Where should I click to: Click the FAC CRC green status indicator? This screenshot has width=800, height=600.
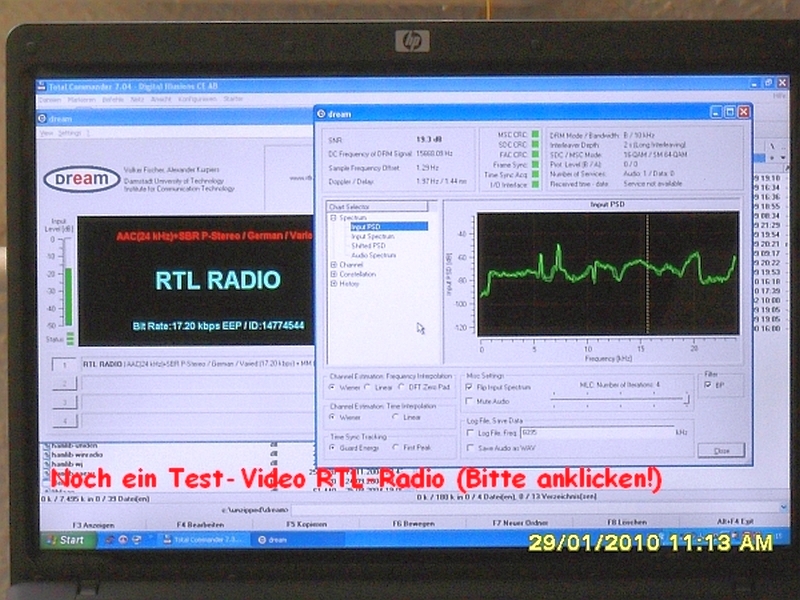point(535,154)
